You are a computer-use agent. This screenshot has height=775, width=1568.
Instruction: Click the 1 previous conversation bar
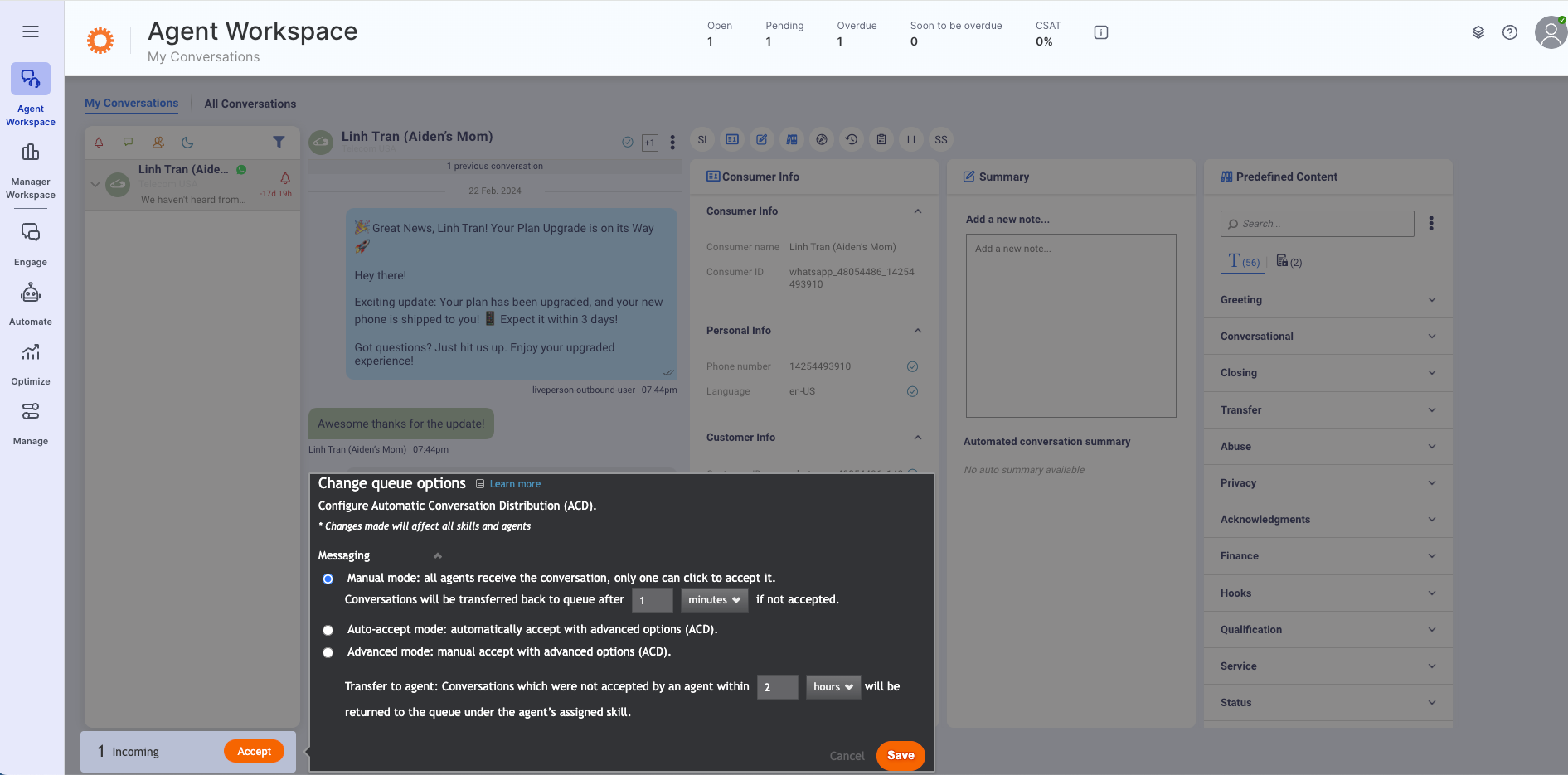click(x=495, y=166)
